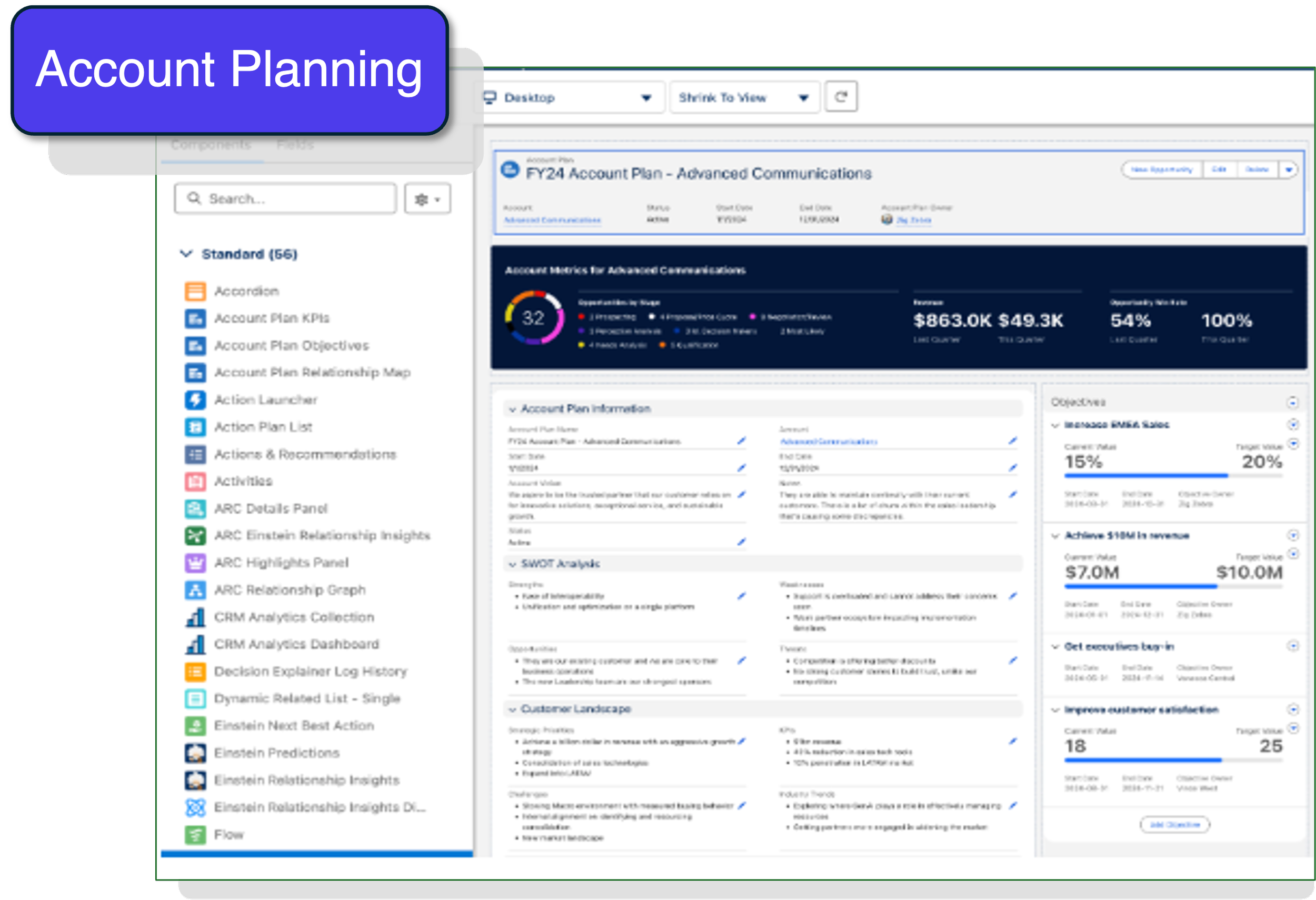This screenshot has width=1316, height=900.
Task: Click the Delete button in record header
Action: coord(1257,170)
